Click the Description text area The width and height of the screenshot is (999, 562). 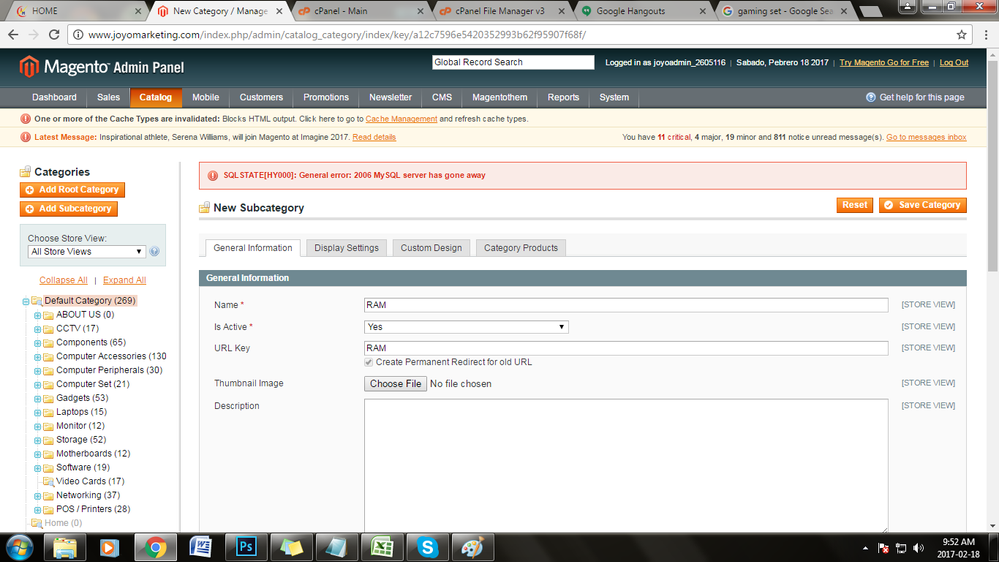tap(626, 465)
